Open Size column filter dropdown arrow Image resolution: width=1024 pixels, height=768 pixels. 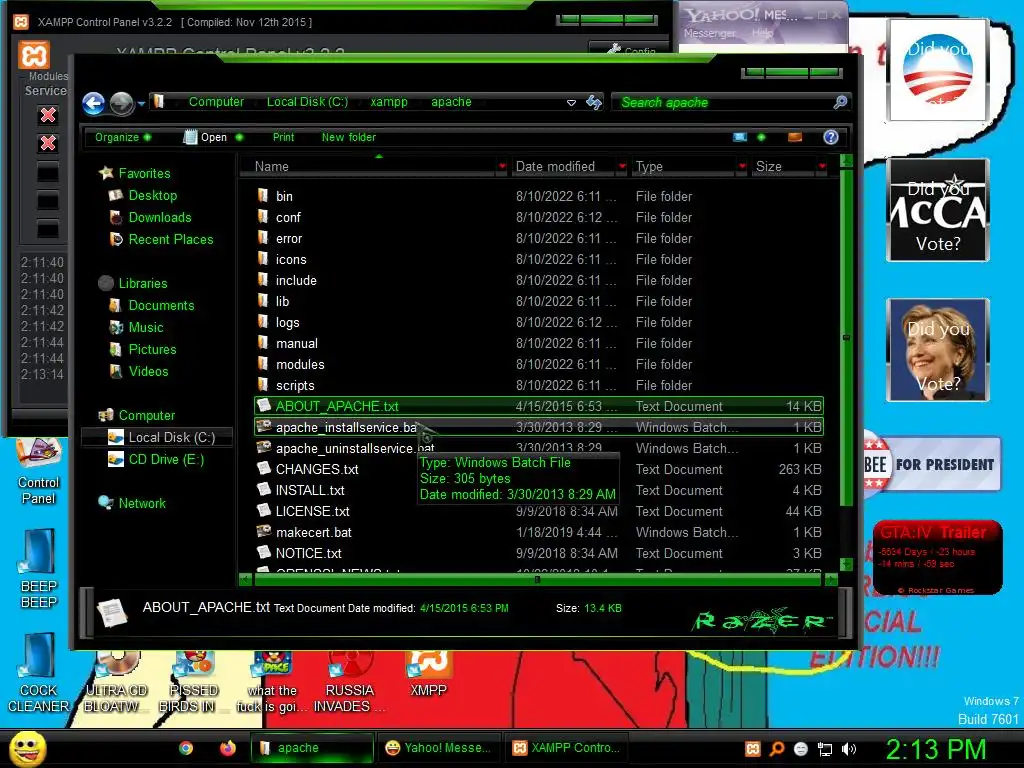pyautogui.click(x=822, y=167)
